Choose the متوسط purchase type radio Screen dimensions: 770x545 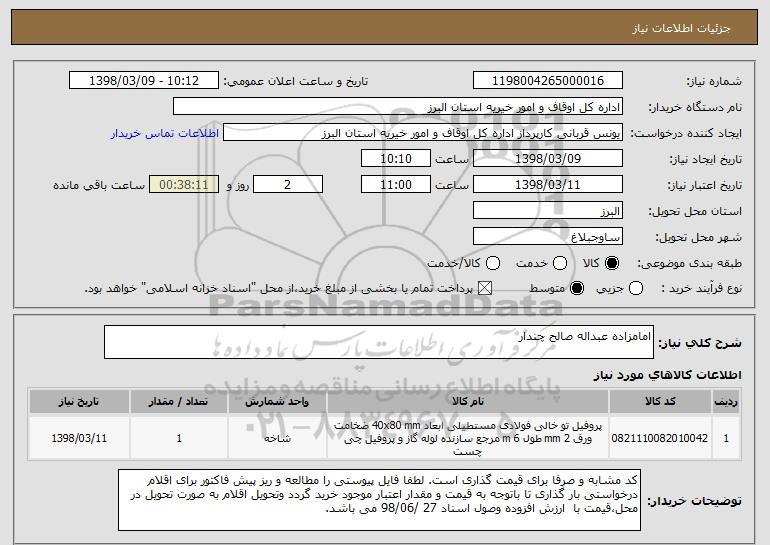(577, 288)
